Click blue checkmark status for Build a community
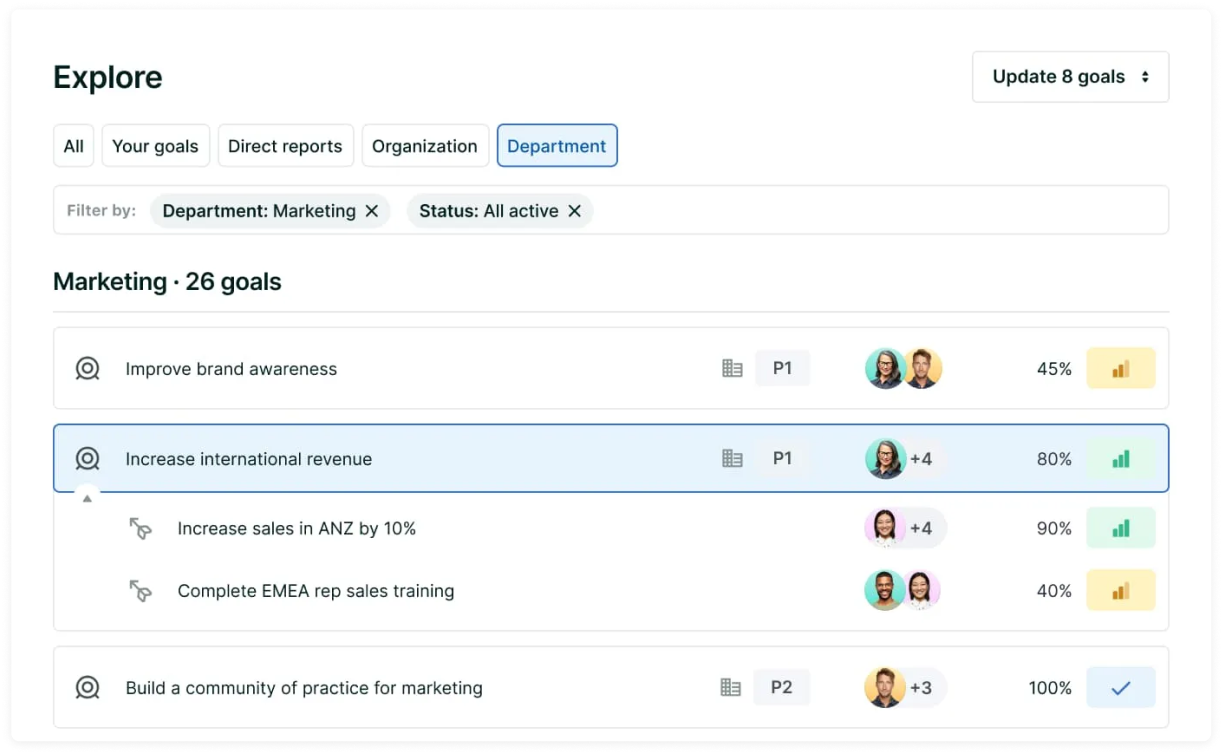Screen dimensions: 1223x755 (x=1121, y=687)
